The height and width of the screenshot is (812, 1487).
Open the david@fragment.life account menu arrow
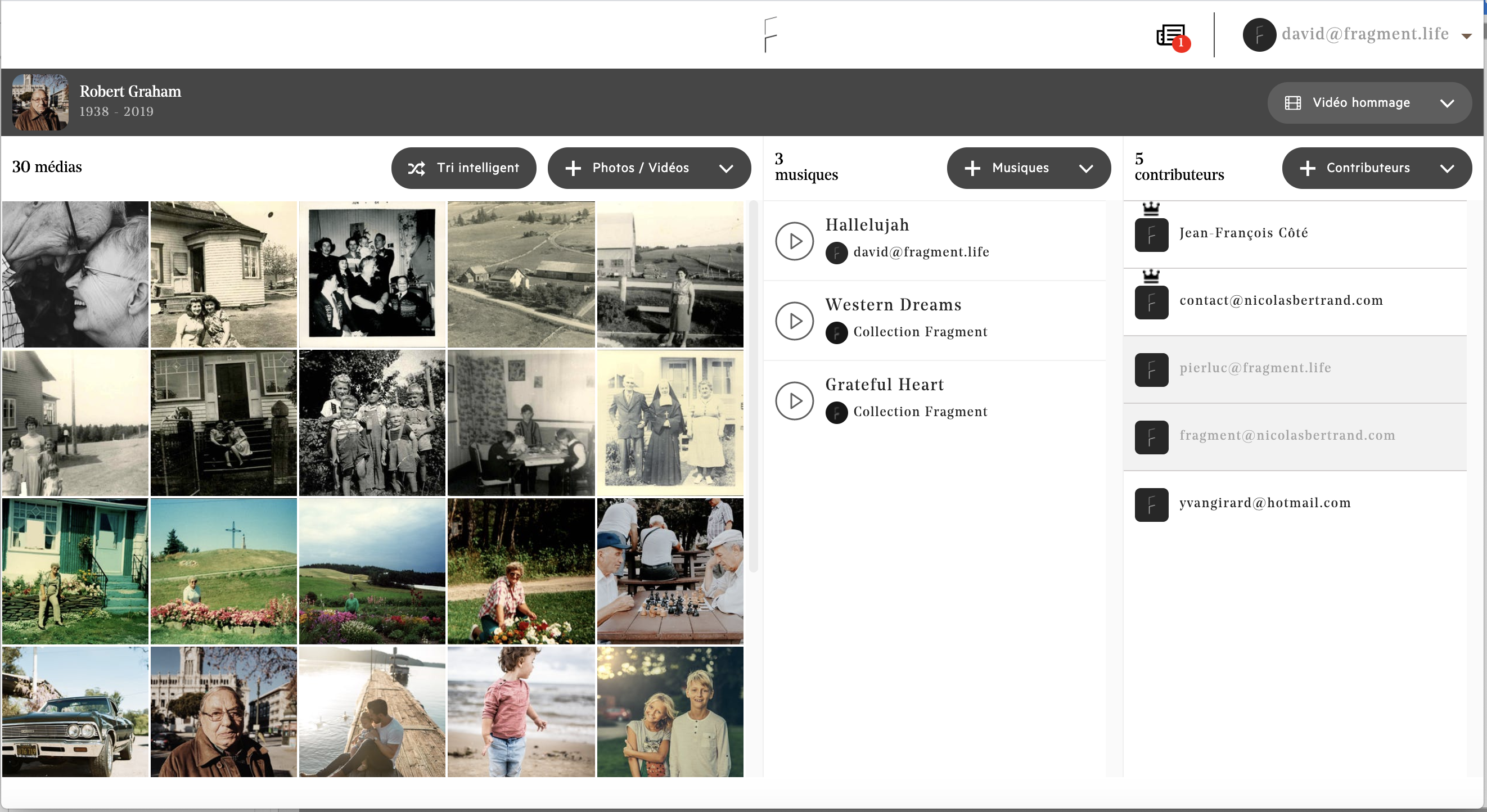click(x=1466, y=36)
